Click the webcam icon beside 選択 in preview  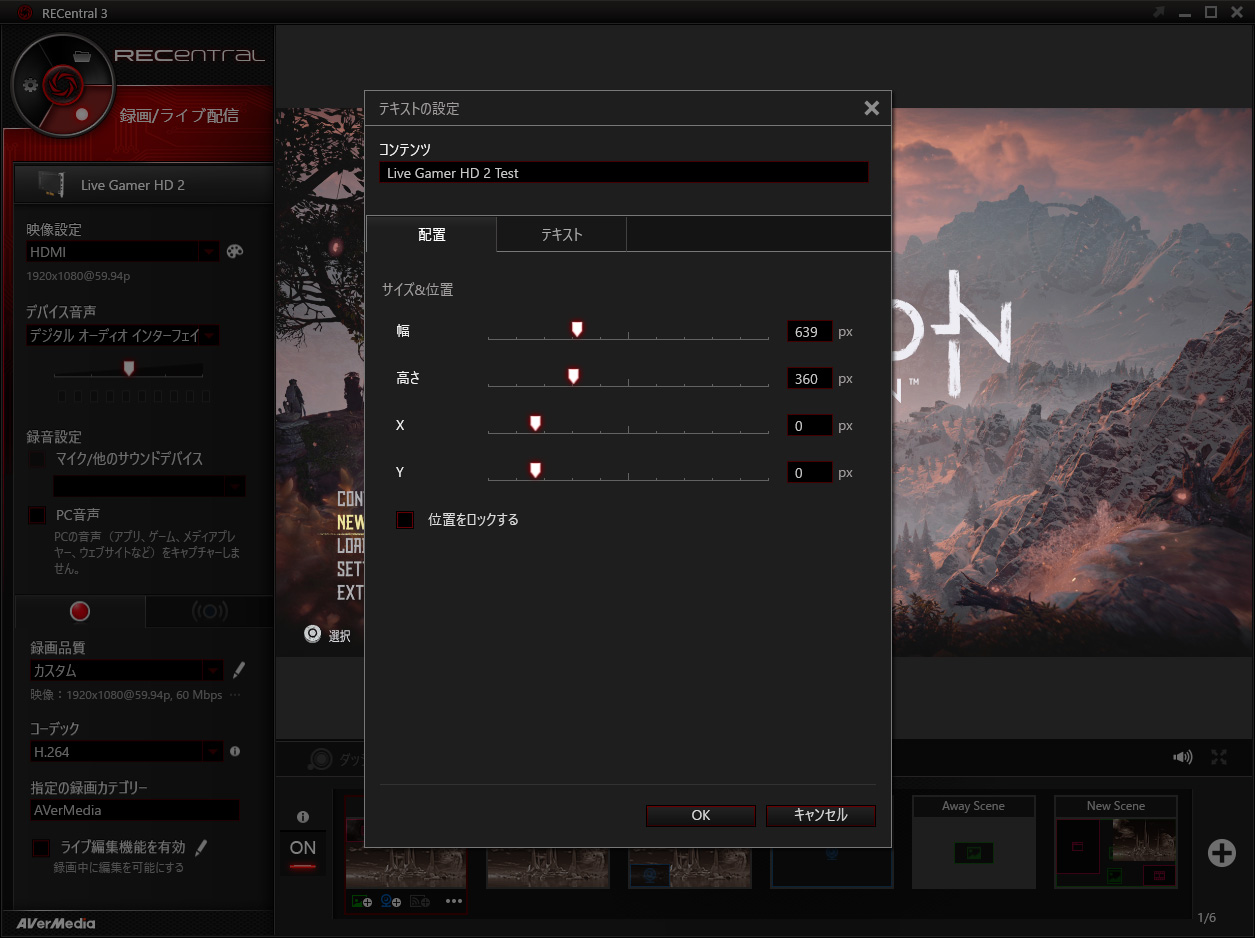(313, 635)
